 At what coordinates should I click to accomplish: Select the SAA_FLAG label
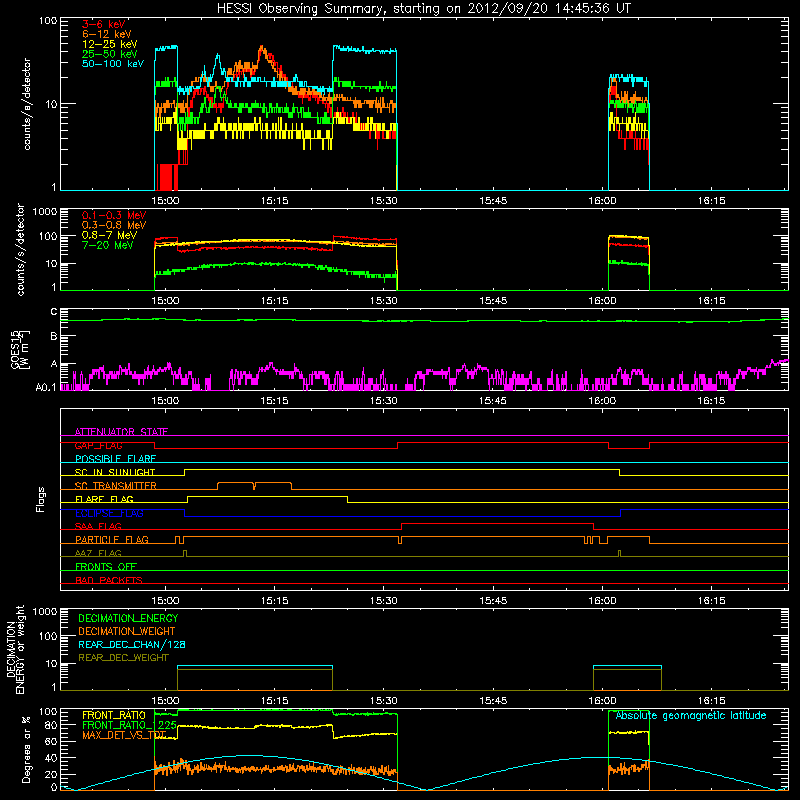click(98, 526)
